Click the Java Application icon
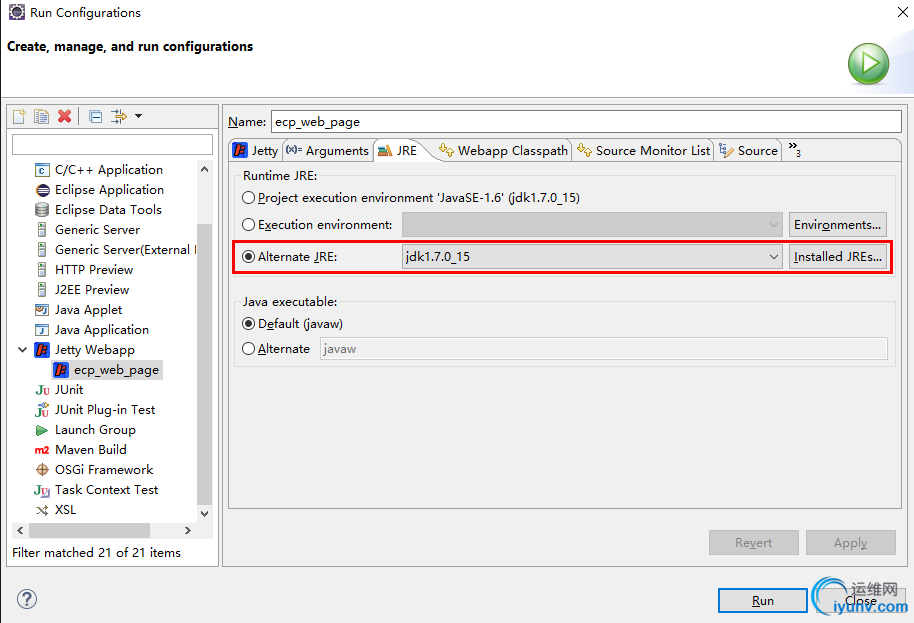The height and width of the screenshot is (623, 914). (42, 330)
